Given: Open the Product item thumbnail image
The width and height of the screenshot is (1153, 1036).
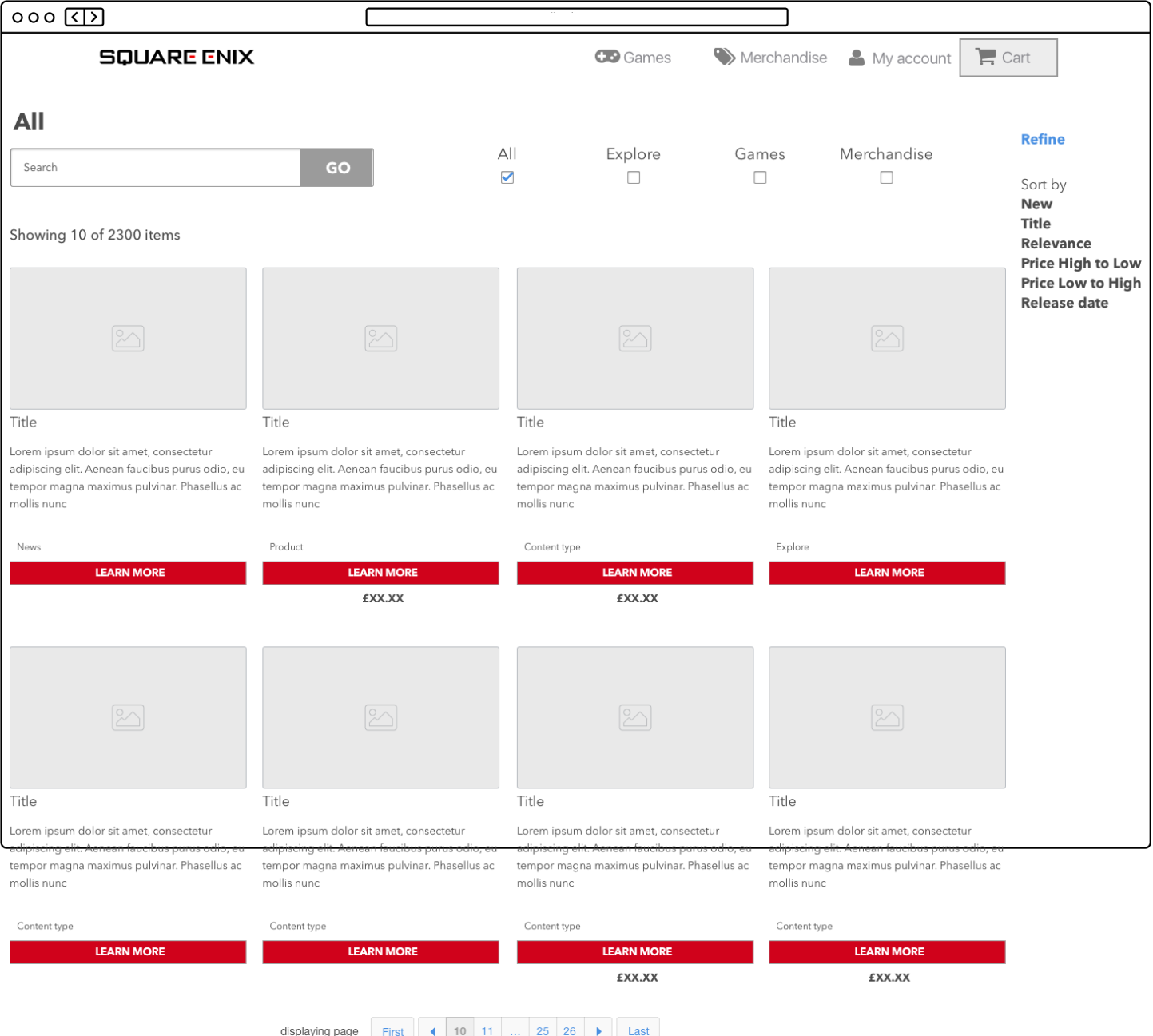Looking at the screenshot, I should click(x=380, y=338).
